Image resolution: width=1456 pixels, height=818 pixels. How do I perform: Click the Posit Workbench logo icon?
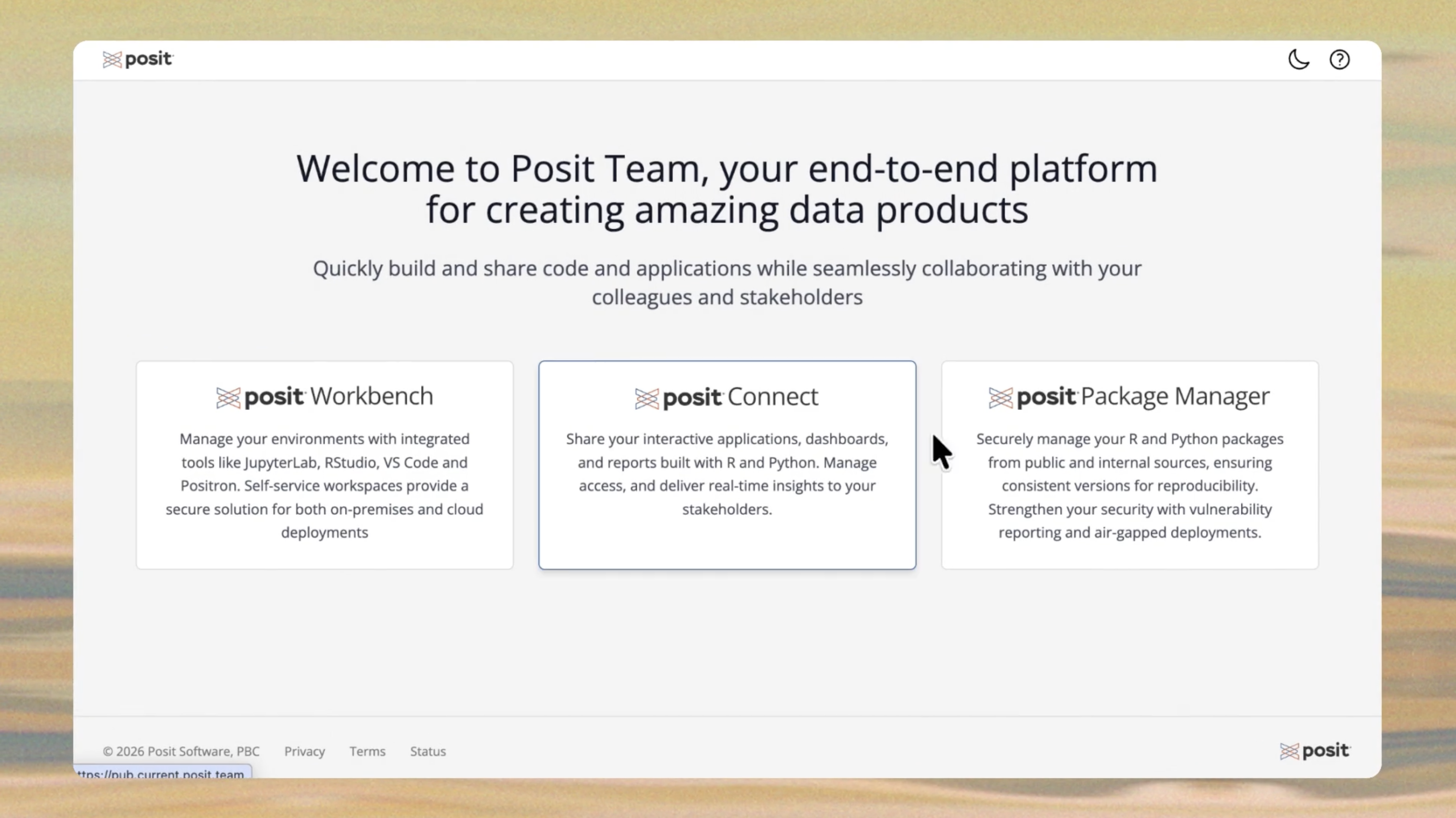tap(228, 398)
